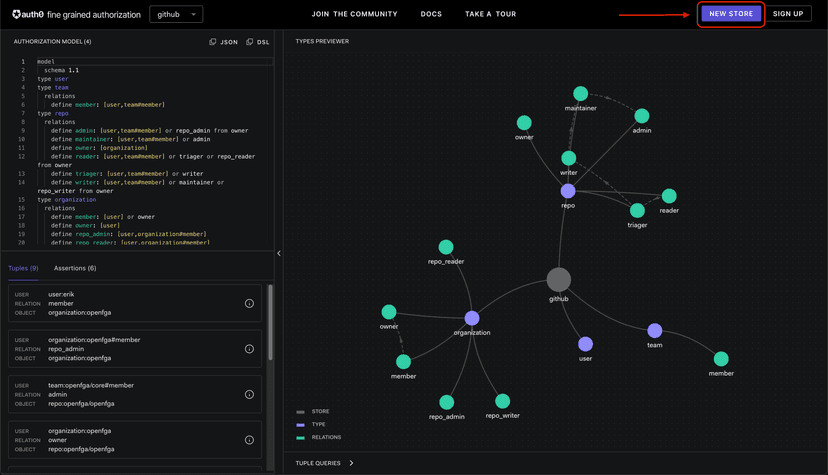Image resolution: width=828 pixels, height=475 pixels.
Task: Click the gray github store node
Action: coord(559,280)
